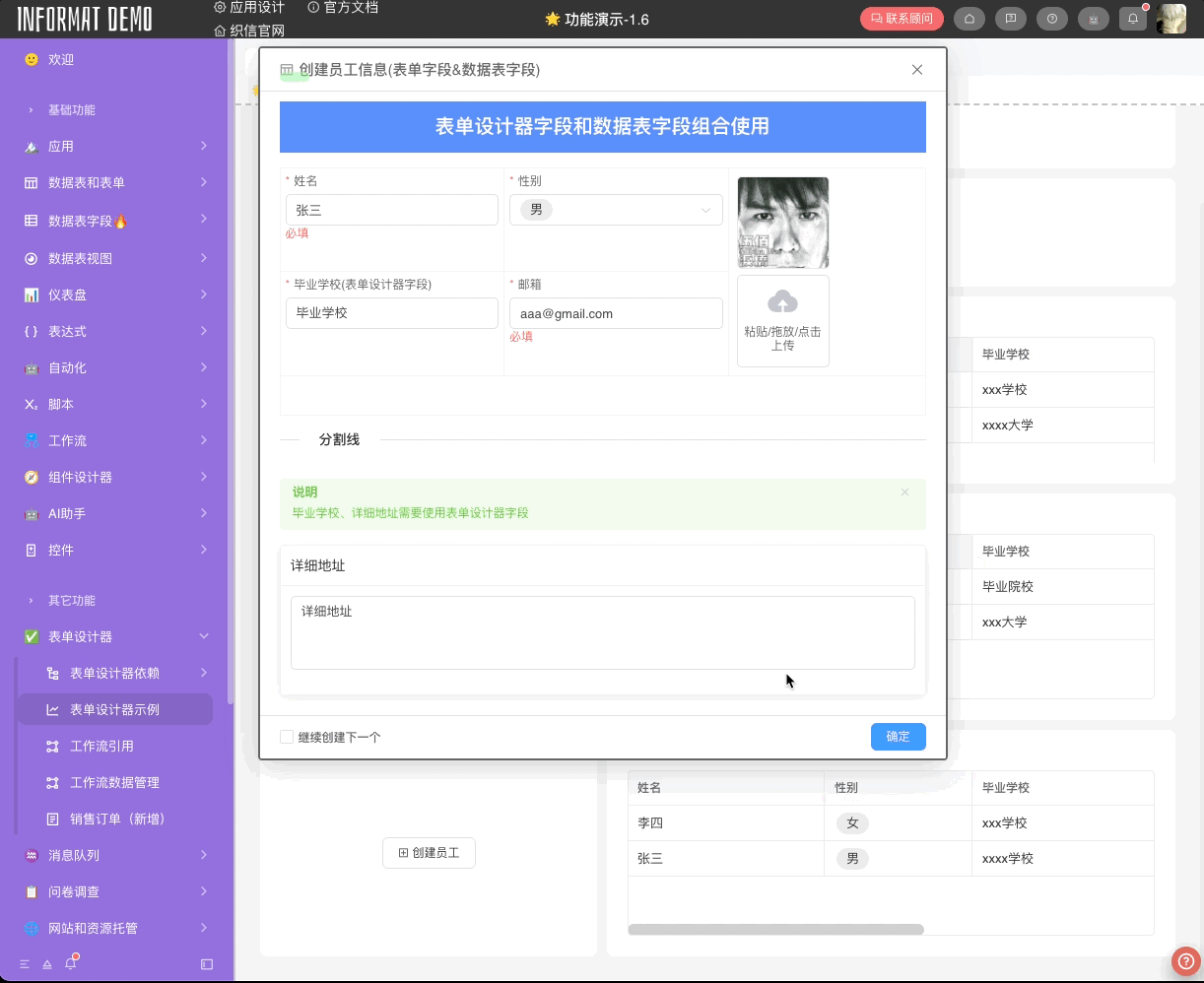Click the 确定 confirm button in the dialog
The height and width of the screenshot is (983, 1204).
point(897,736)
